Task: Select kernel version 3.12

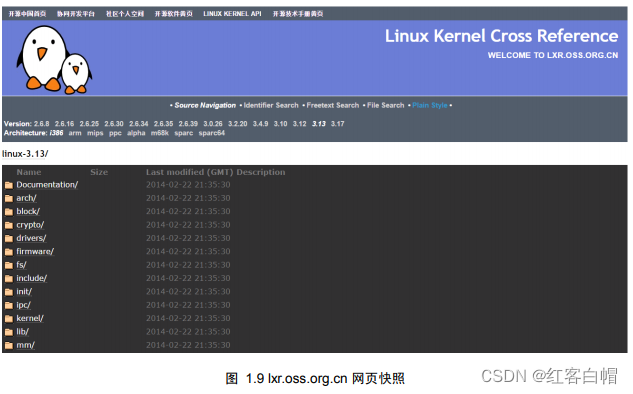Action: [x=300, y=124]
